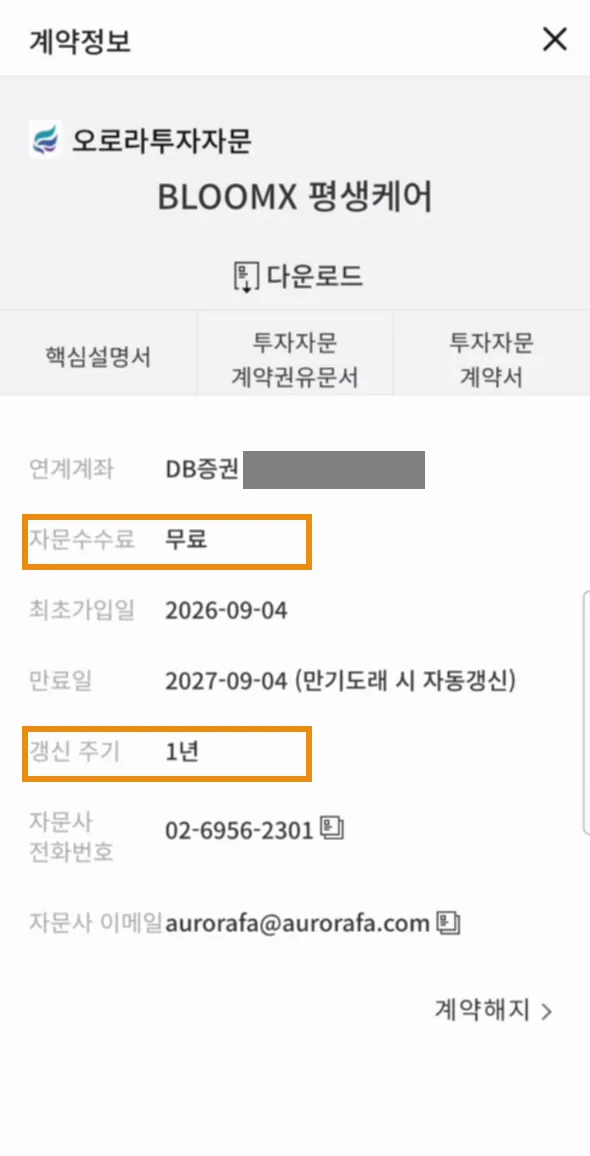This screenshot has width=590, height=1156.
Task: Copy the advisor email address icon
Action: coord(448,922)
